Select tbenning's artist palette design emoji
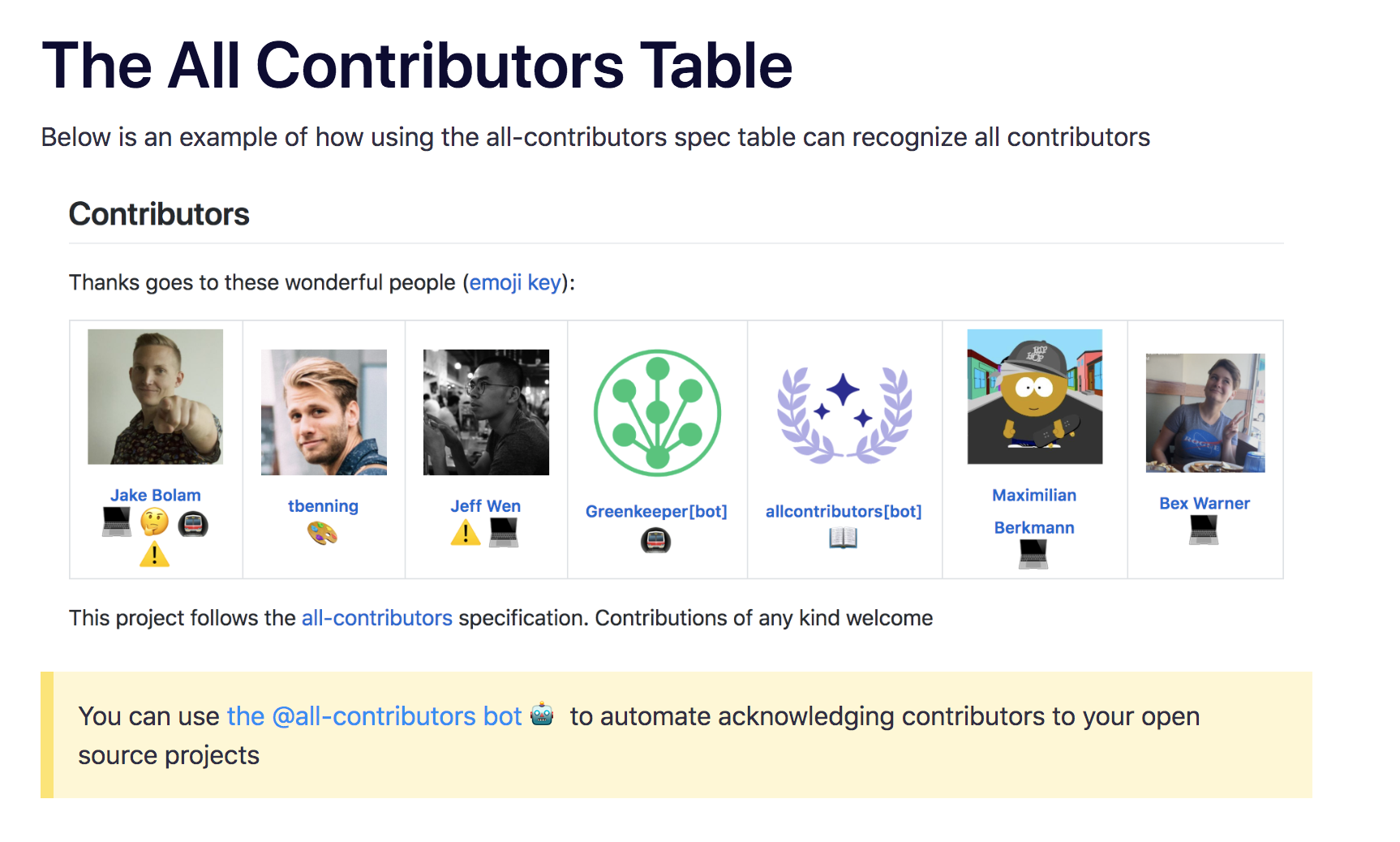 324,533
